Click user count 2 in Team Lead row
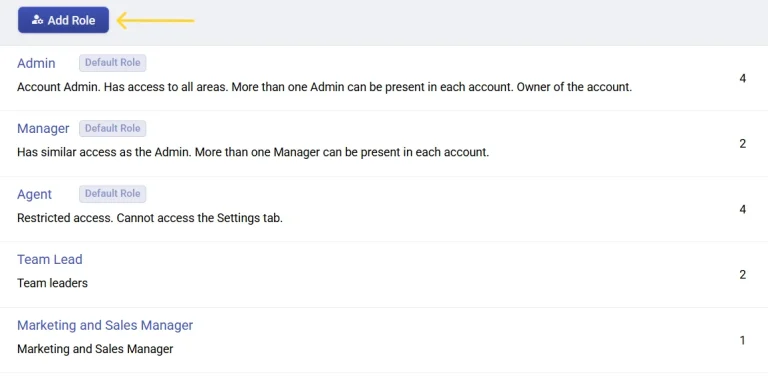This screenshot has width=768, height=387. (x=743, y=274)
